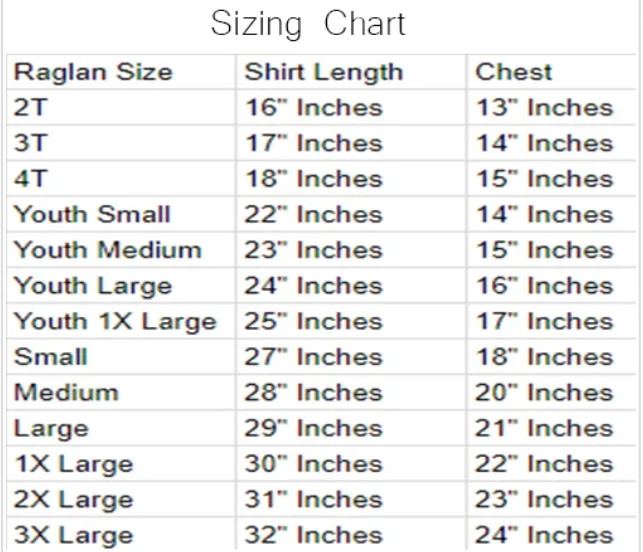Viewport: 643px width, 552px height.
Task: Click the 24" Inches chest cell
Action: coord(544,536)
